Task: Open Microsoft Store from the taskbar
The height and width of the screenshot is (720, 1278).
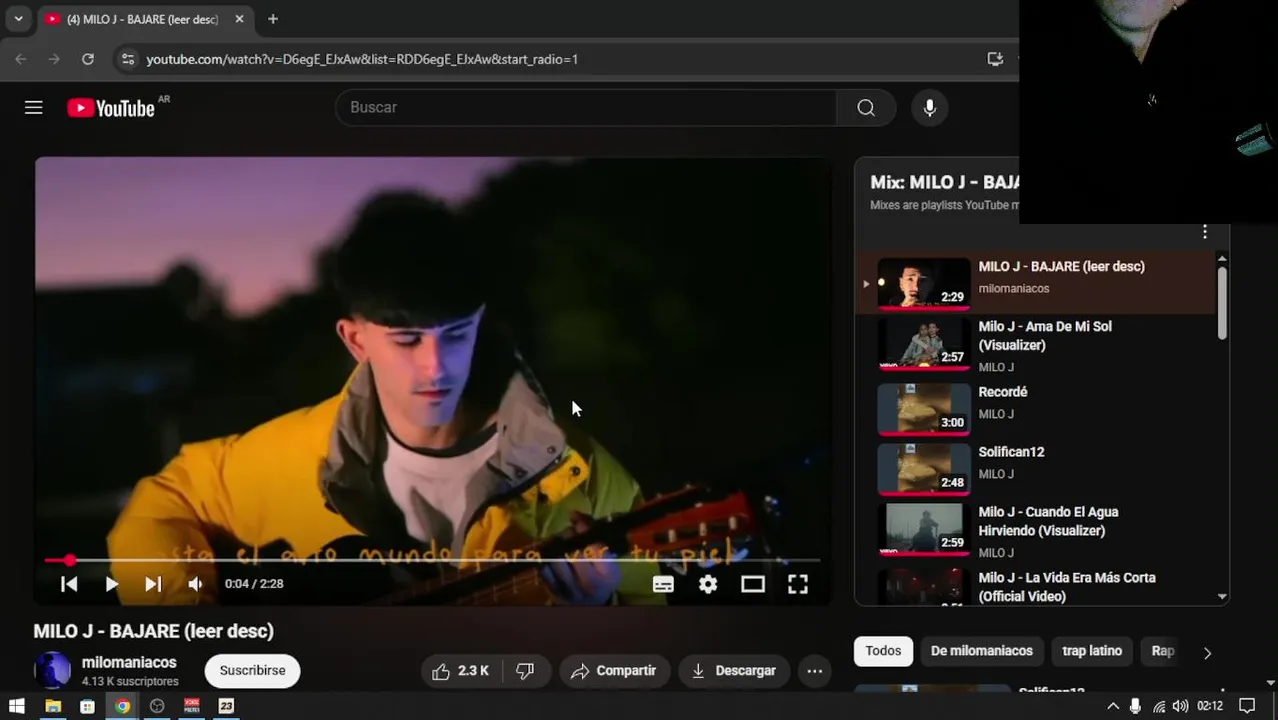Action: pyautogui.click(x=87, y=706)
